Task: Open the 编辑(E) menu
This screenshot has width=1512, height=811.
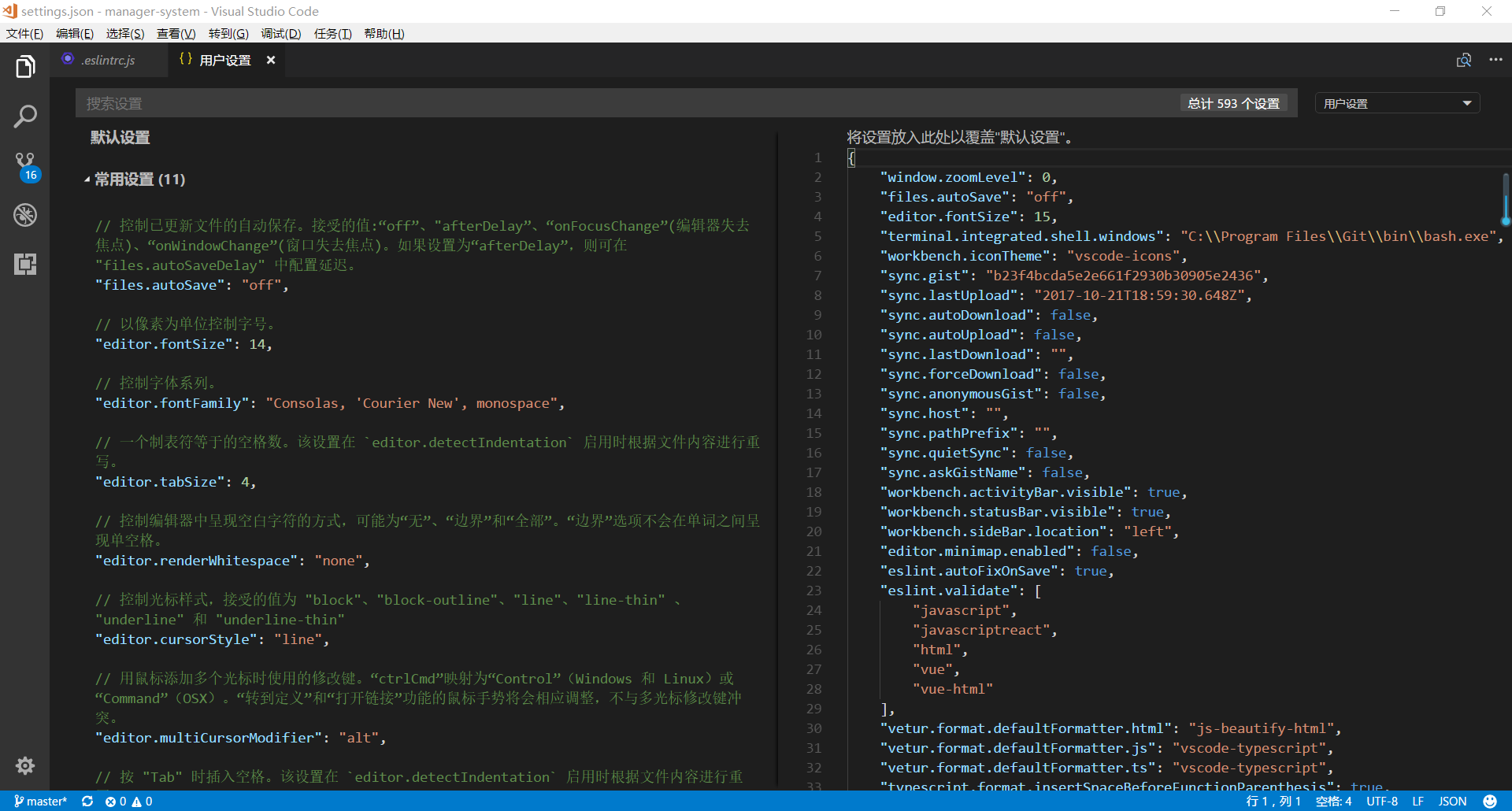Action: [75, 33]
